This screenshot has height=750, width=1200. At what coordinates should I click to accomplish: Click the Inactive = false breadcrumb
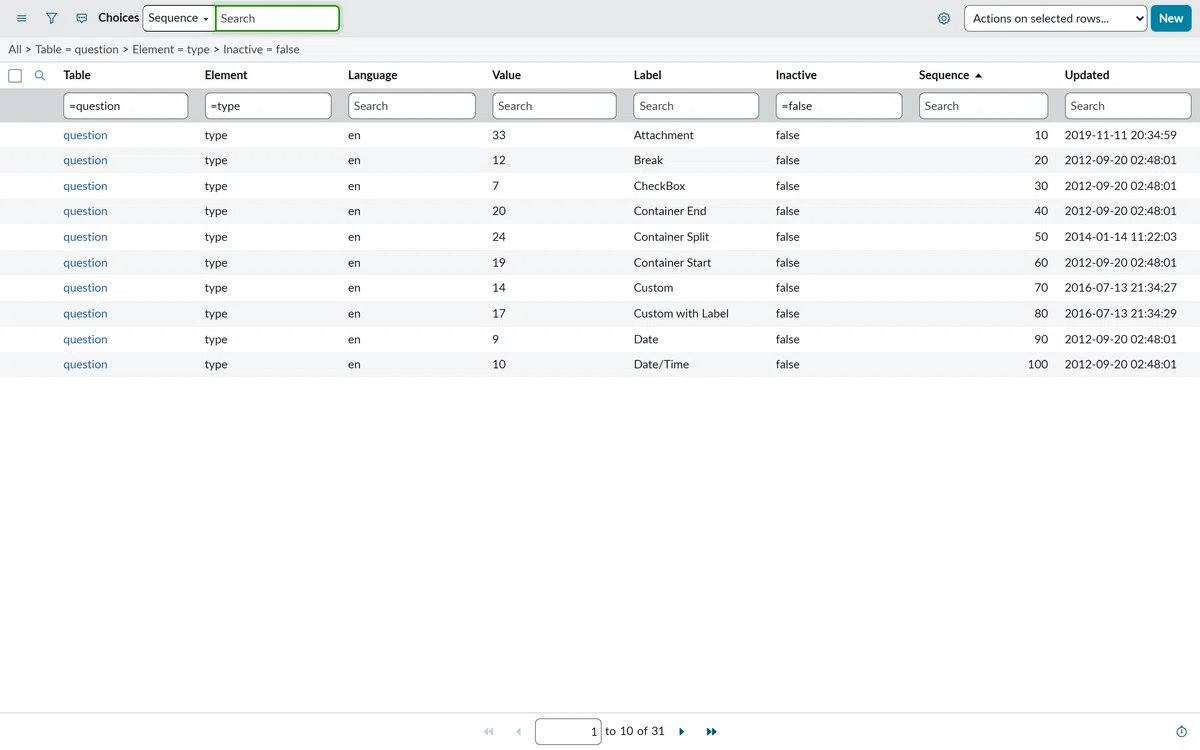[261, 49]
